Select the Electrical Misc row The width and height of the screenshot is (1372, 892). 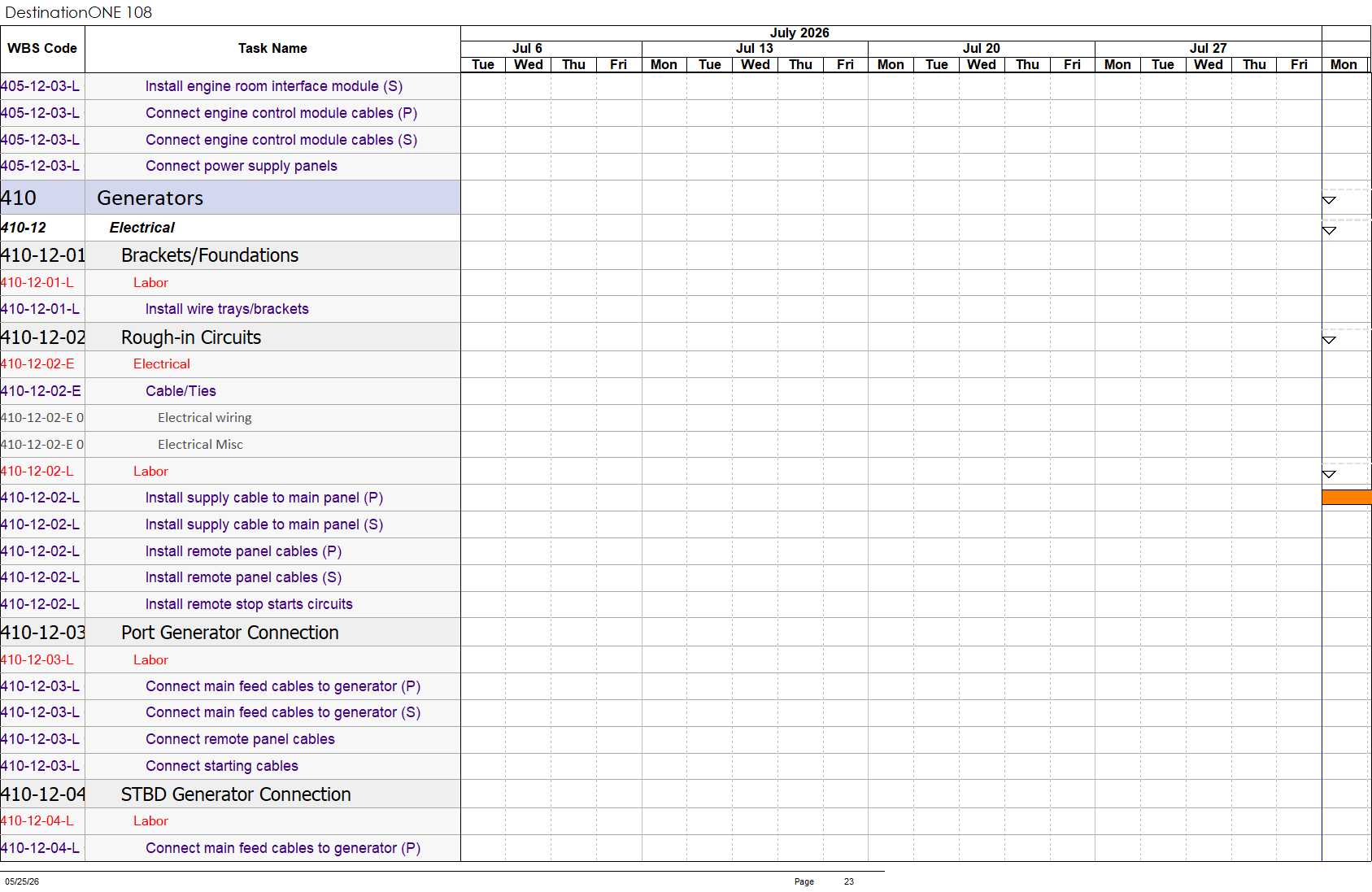coord(230,445)
